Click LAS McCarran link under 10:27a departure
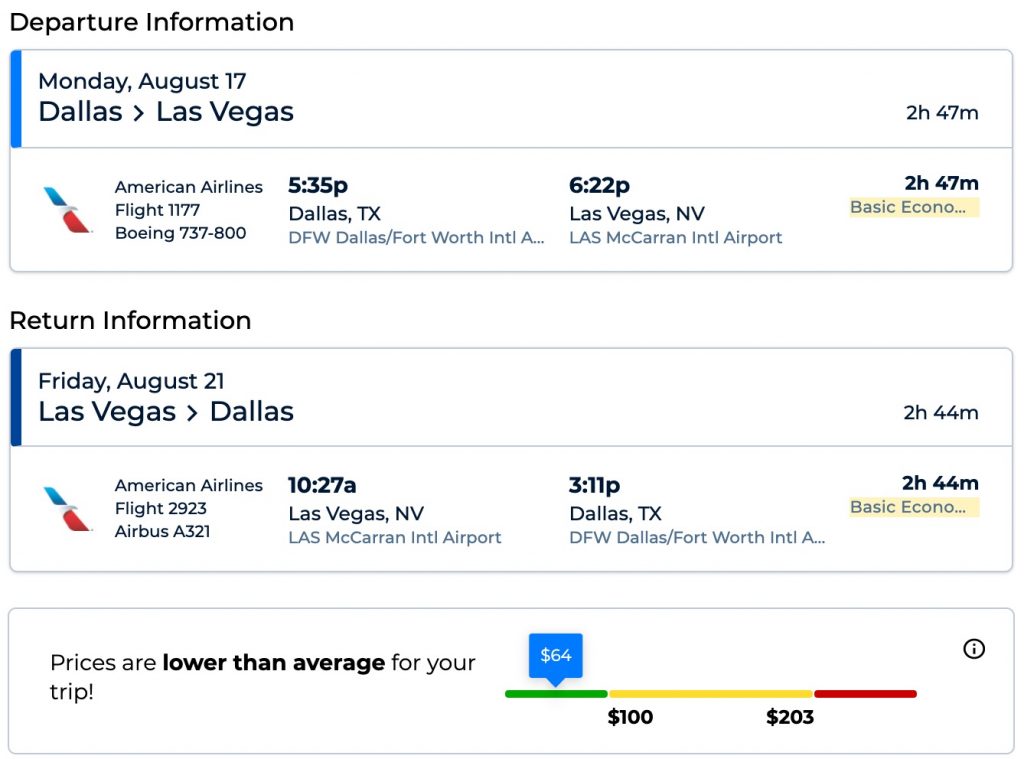 tap(395, 538)
